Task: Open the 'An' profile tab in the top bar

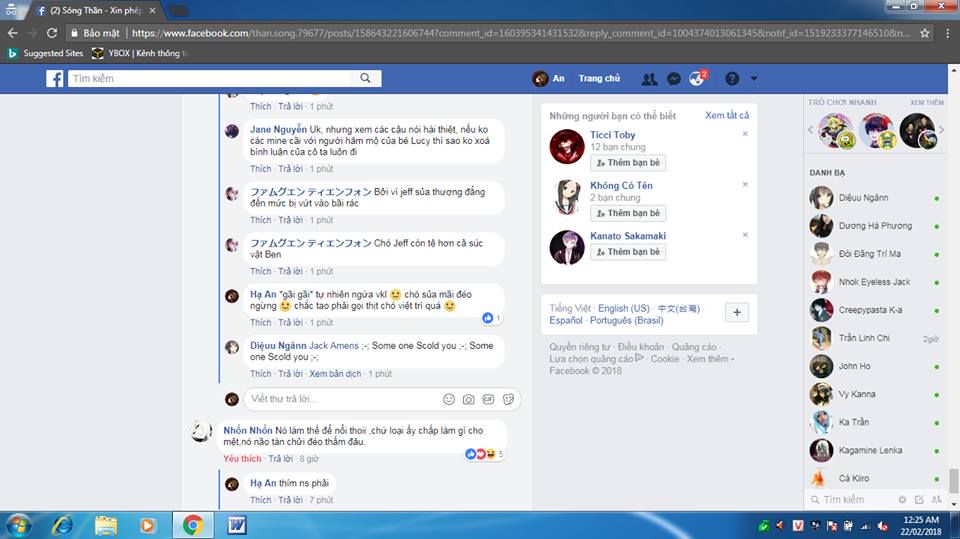Action: (x=549, y=79)
